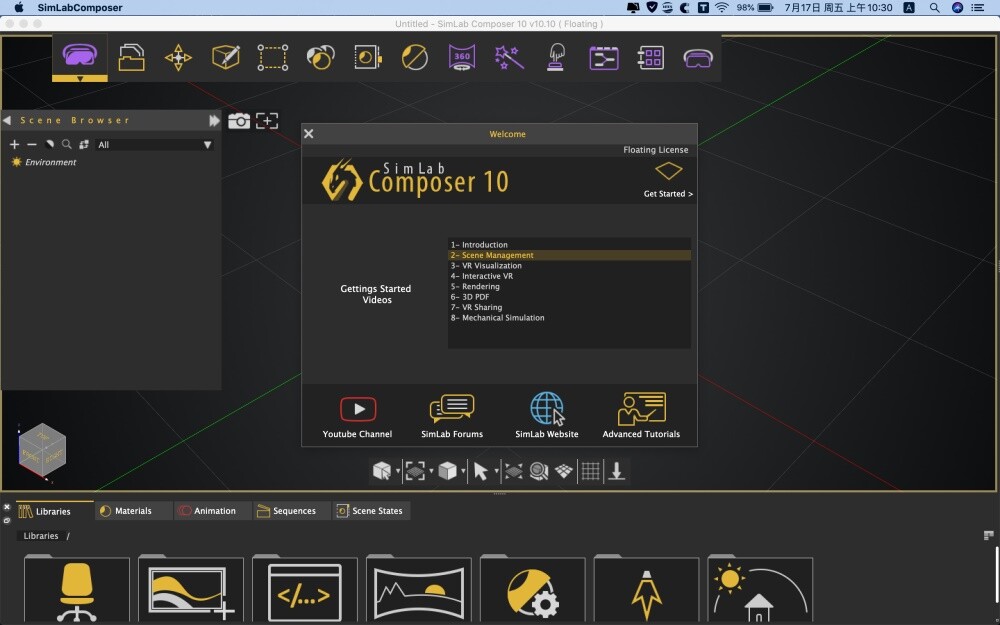Screen dimensions: 1000x625
Task: Click the cube selection mode icon
Action: [382, 471]
